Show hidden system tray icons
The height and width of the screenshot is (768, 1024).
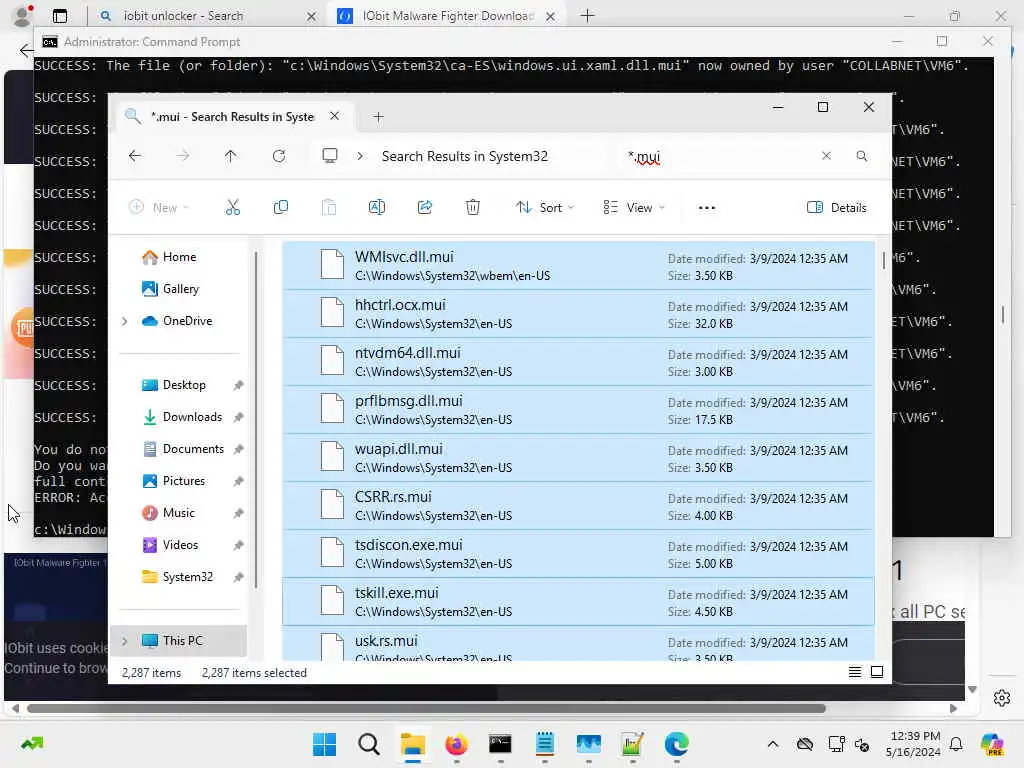click(x=773, y=744)
